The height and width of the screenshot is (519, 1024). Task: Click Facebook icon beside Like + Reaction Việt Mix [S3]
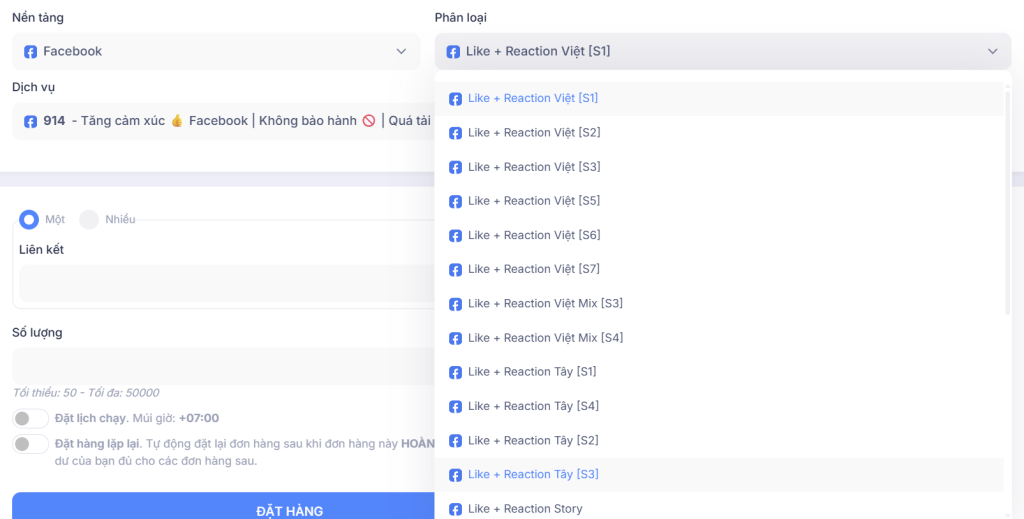(455, 304)
